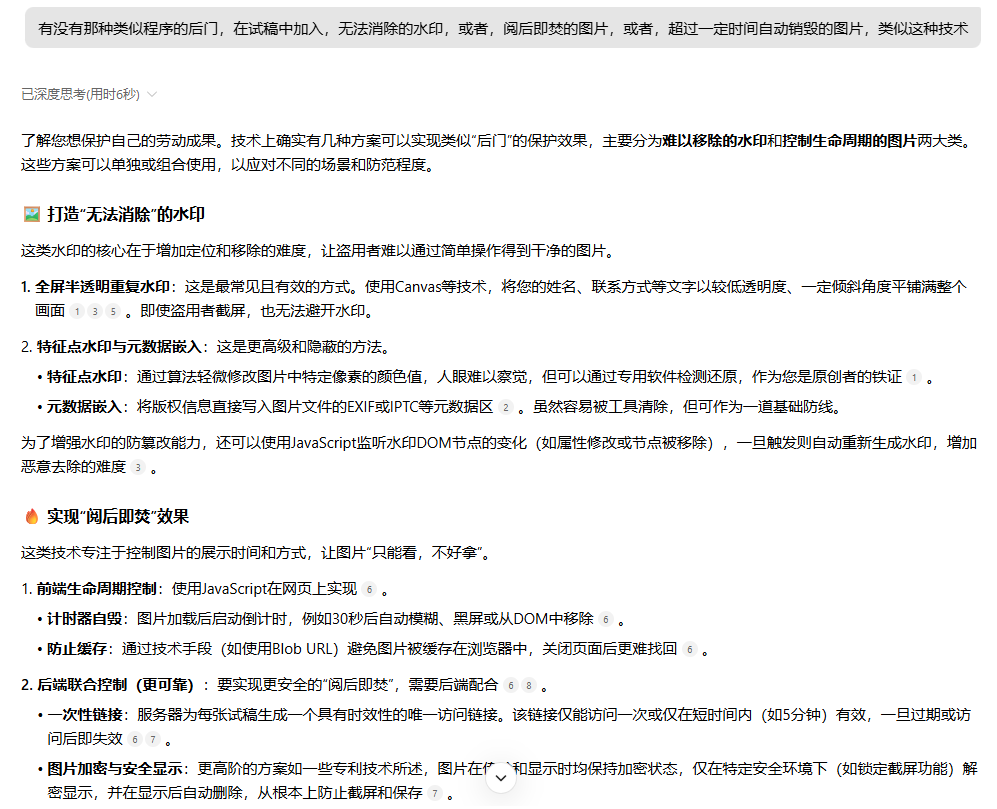Image resolution: width=997 pixels, height=809 pixels.
Task: Click citation 2 after EXIF或IPTC等元数据区
Action: tap(506, 407)
